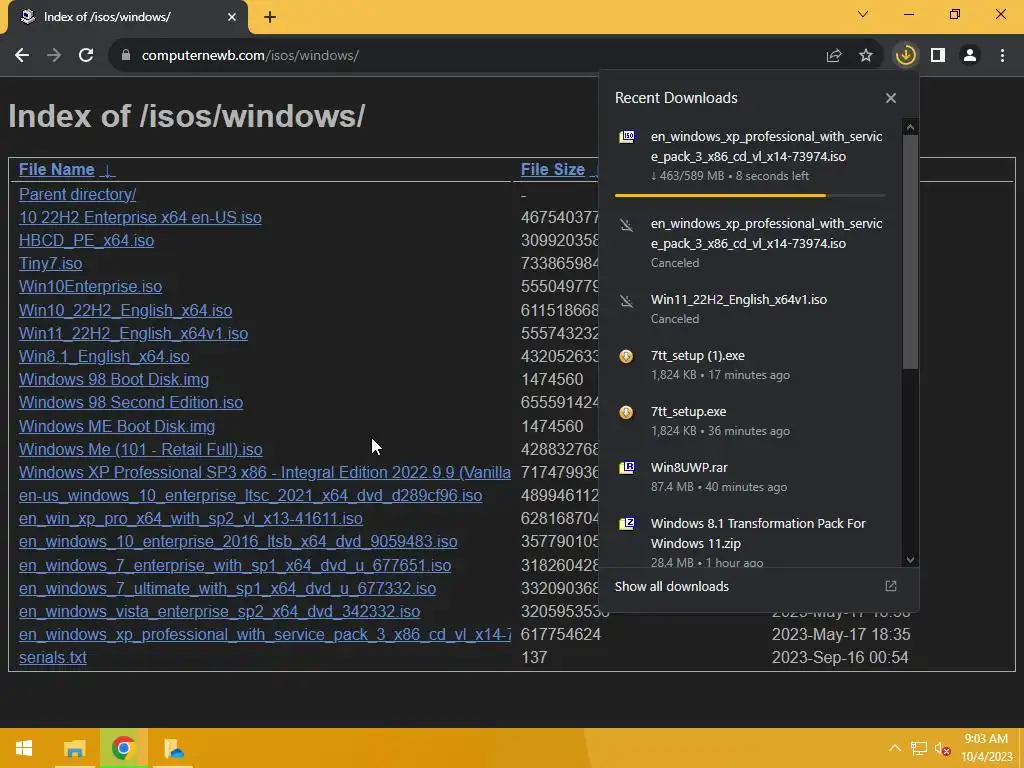Click the 7tt_setup.exe file icon
The image size is (1024, 768).
point(626,412)
